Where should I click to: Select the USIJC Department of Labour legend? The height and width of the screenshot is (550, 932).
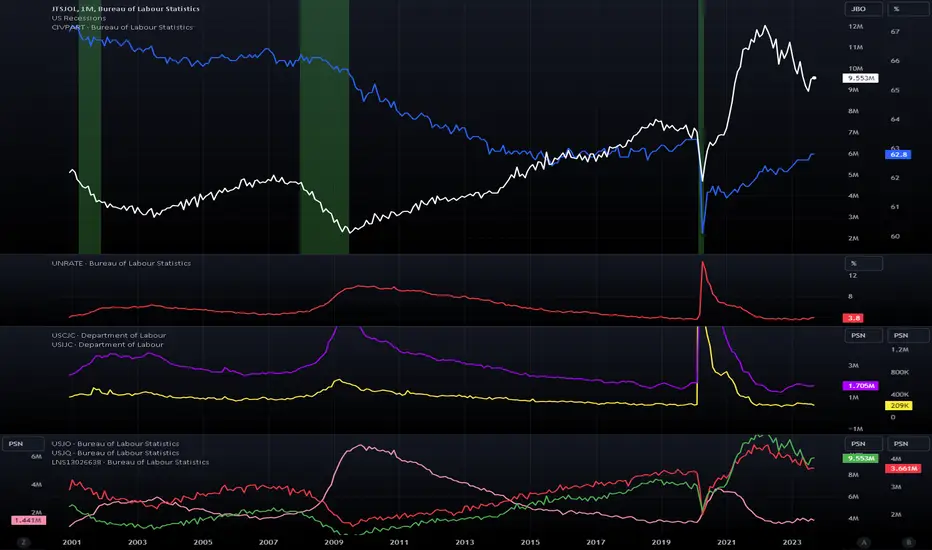[x=107, y=344]
